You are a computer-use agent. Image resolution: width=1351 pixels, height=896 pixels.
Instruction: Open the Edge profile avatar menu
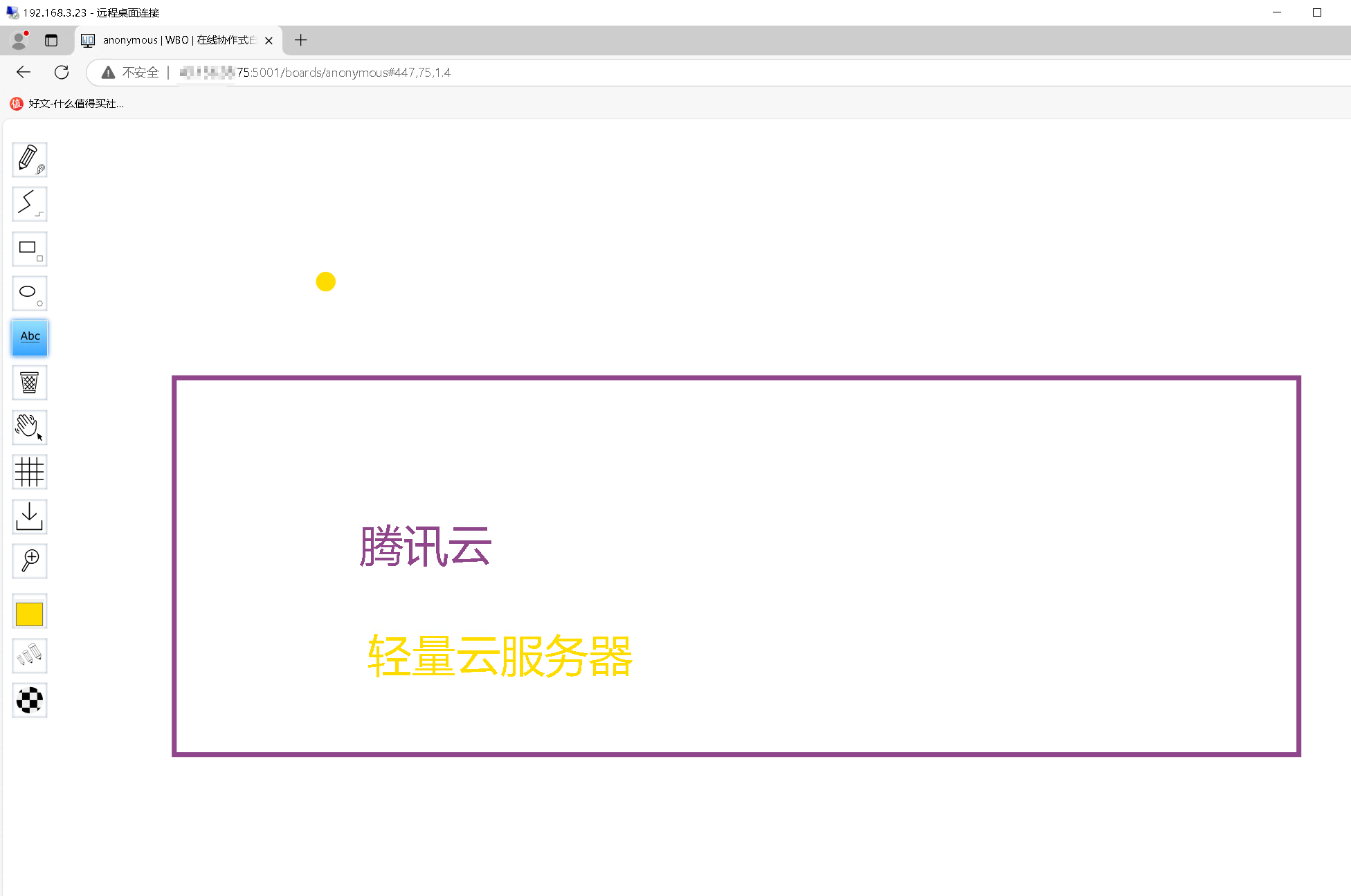coord(19,40)
